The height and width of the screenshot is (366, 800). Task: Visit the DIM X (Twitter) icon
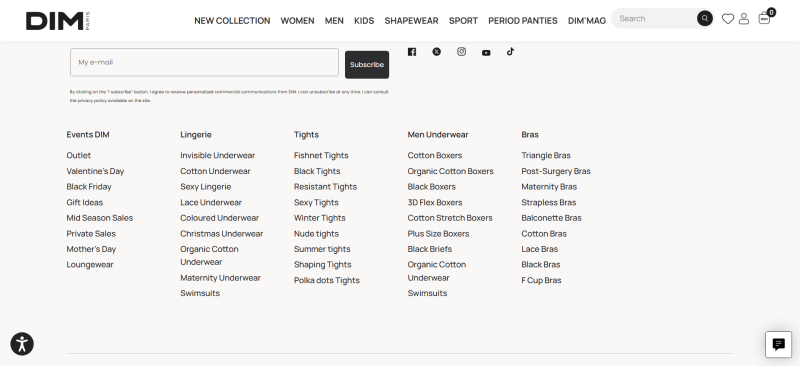click(x=437, y=52)
